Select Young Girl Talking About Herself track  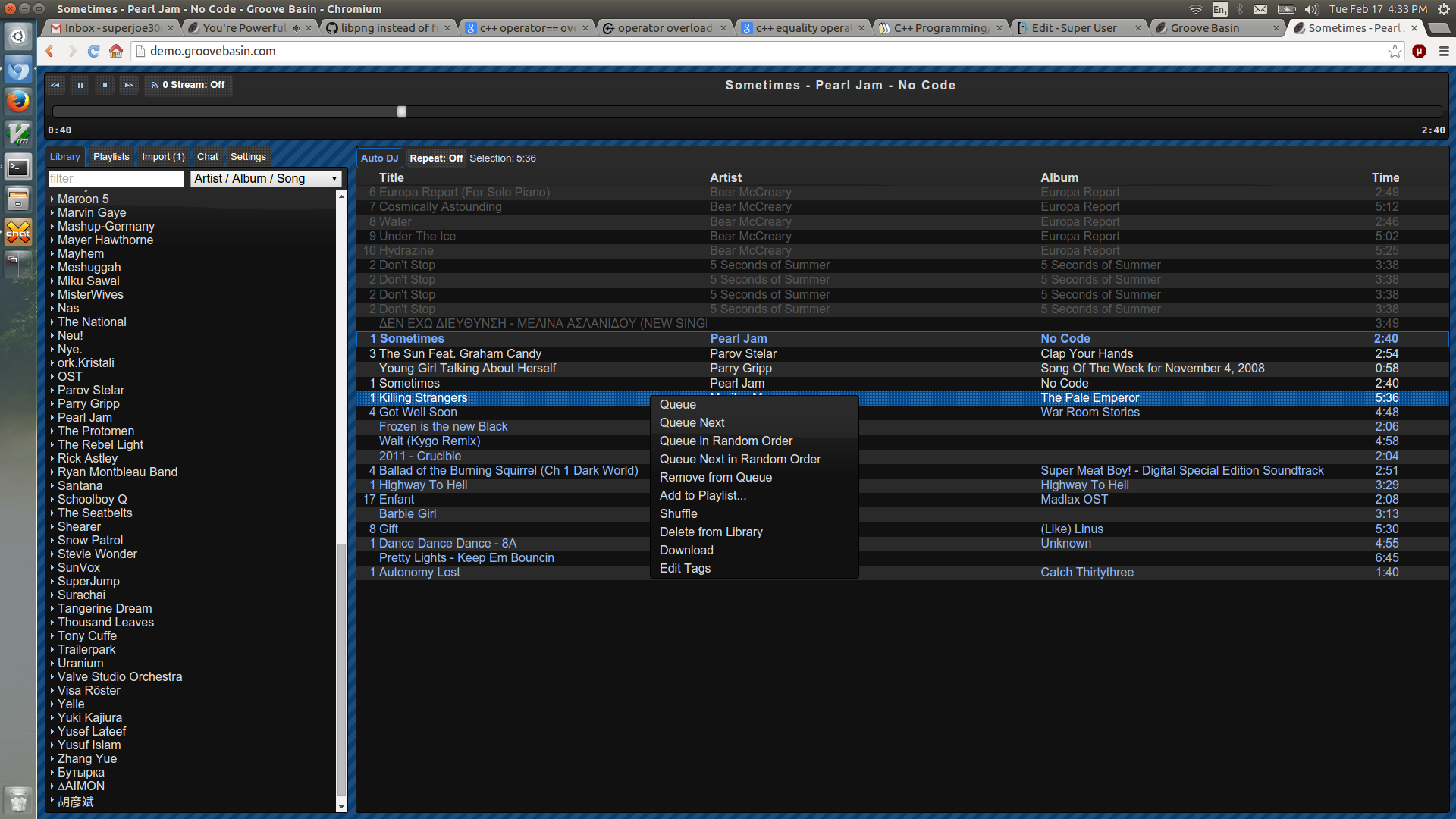tap(902, 369)
